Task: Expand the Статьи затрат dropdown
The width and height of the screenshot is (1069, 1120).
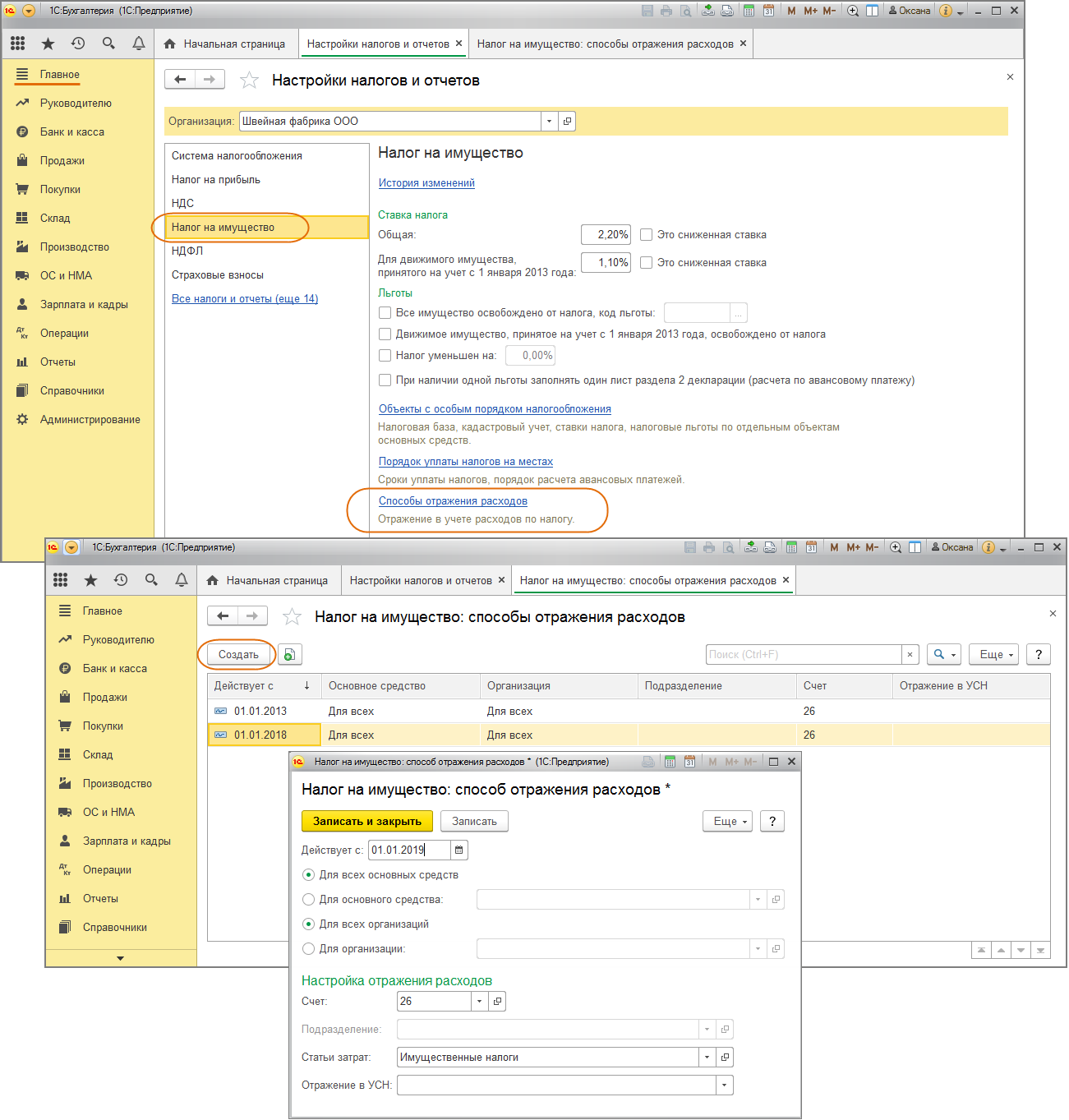Action: pos(707,1058)
